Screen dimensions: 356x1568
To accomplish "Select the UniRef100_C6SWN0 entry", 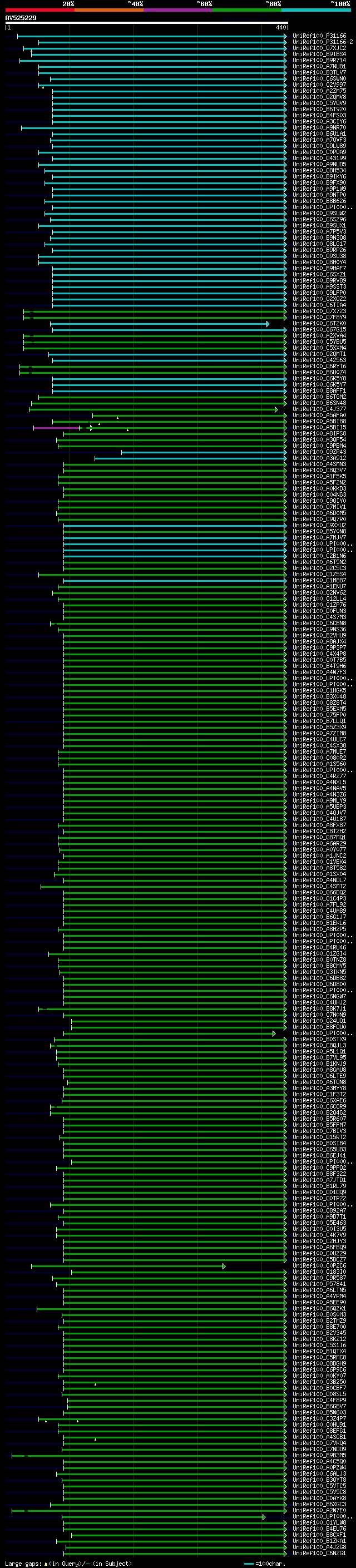I will [x=319, y=78].
